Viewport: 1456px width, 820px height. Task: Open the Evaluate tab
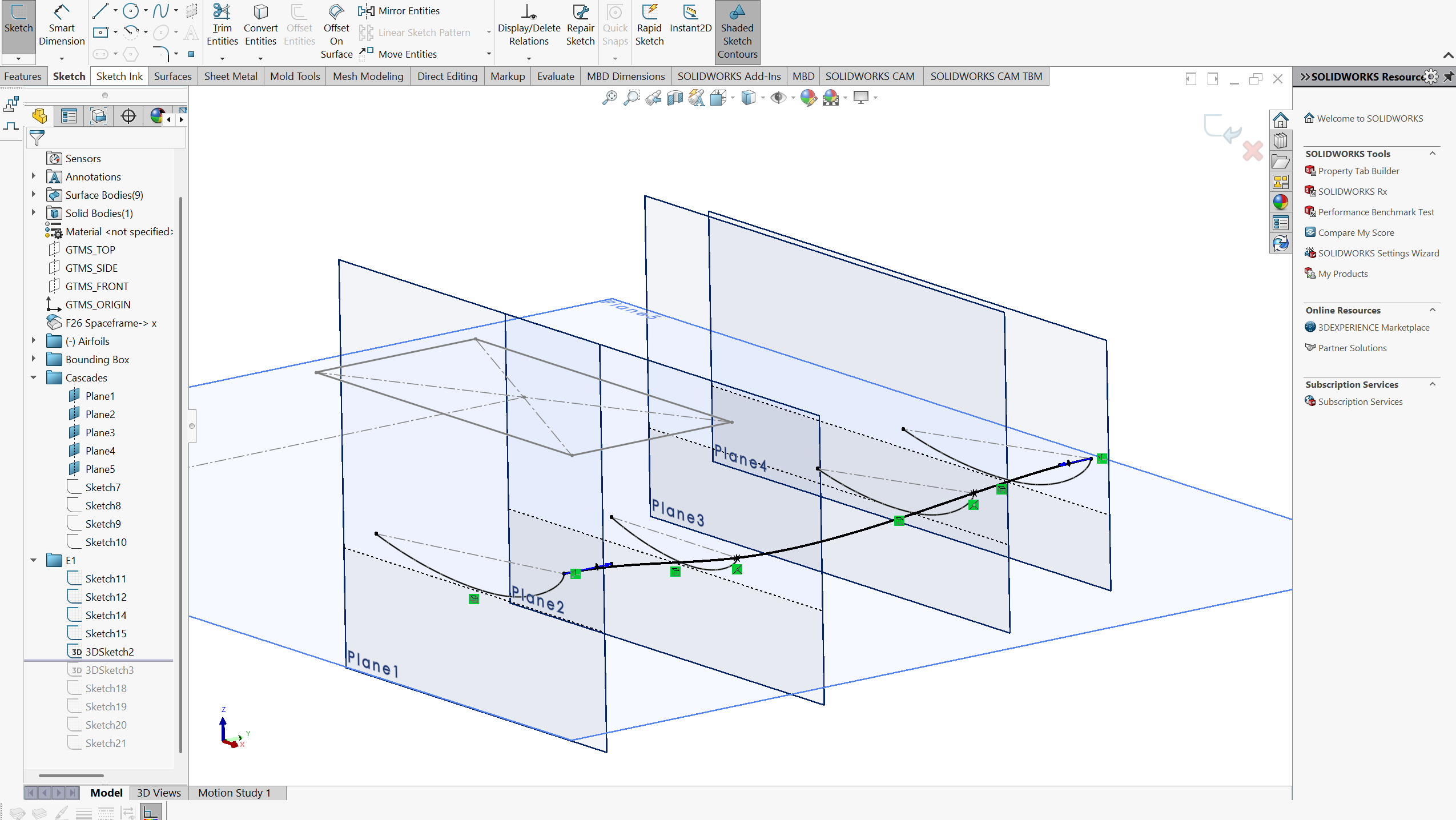(555, 77)
